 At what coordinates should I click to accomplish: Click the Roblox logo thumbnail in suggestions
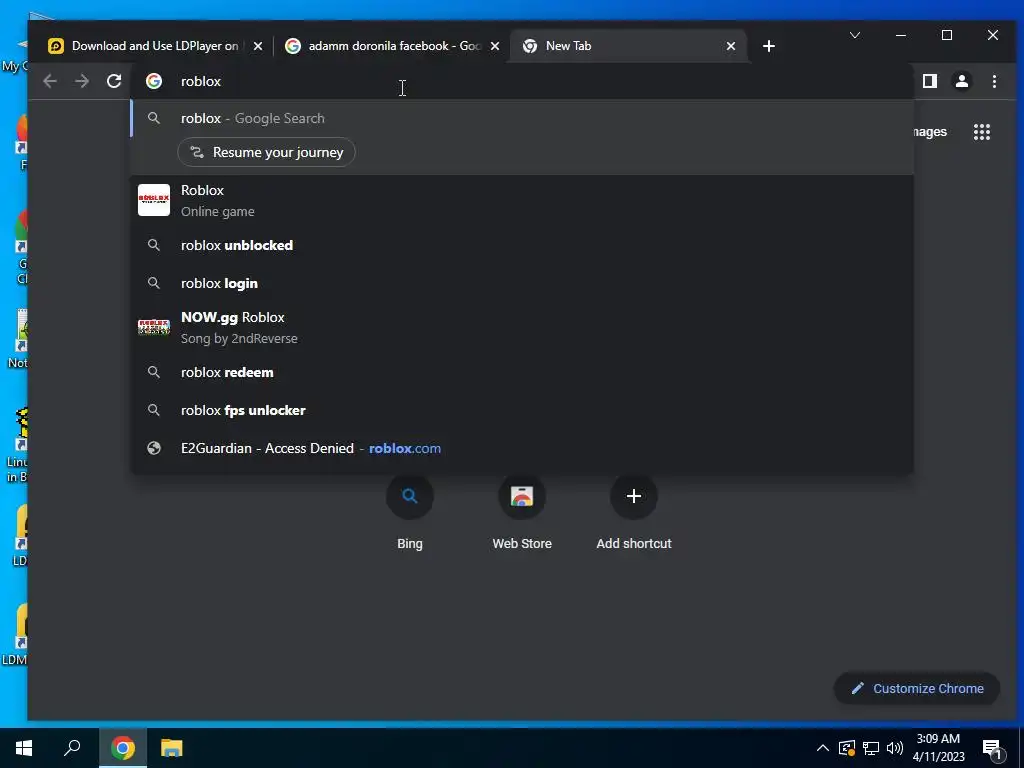click(154, 200)
